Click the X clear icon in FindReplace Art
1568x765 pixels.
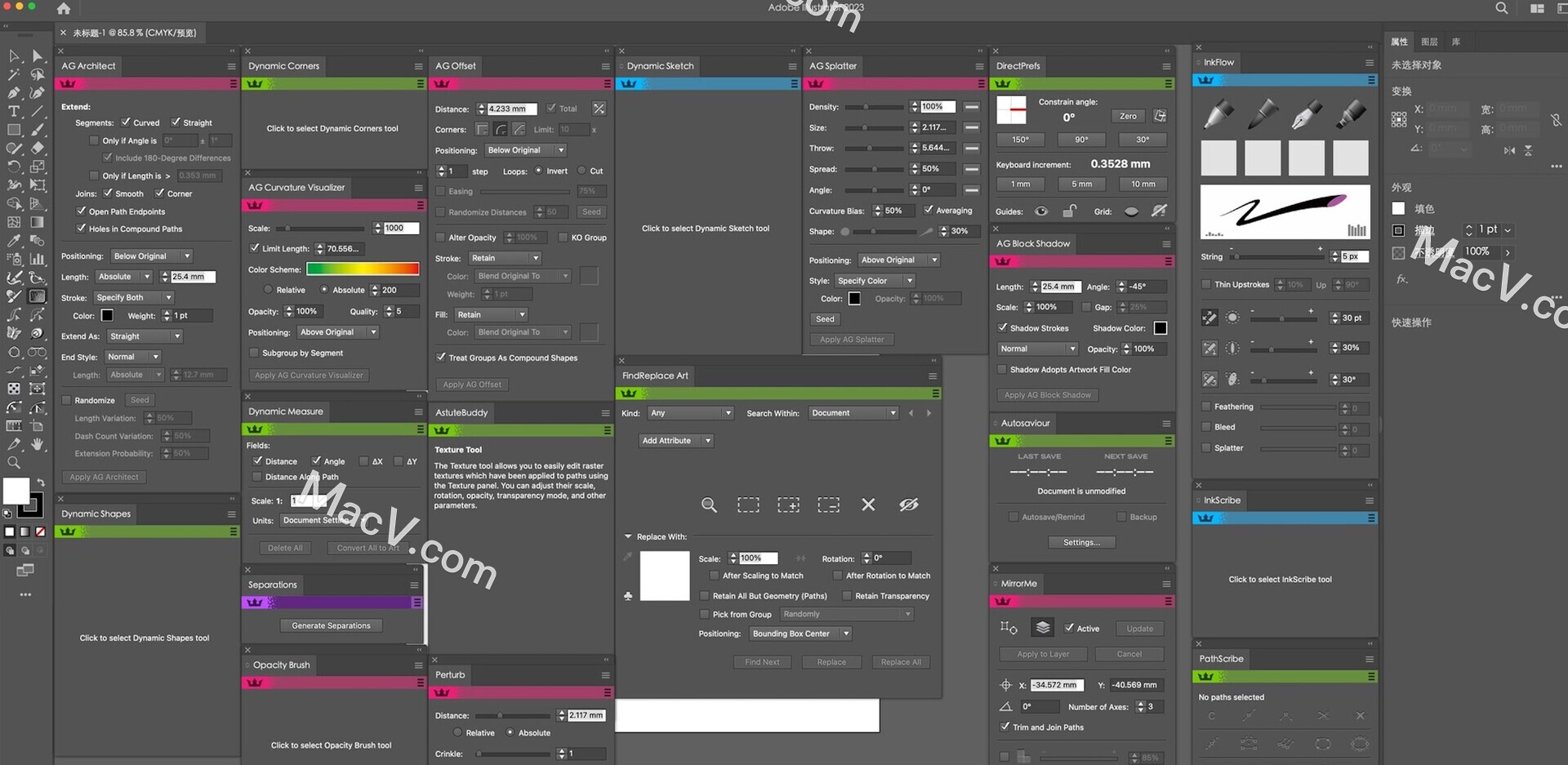pos(868,505)
